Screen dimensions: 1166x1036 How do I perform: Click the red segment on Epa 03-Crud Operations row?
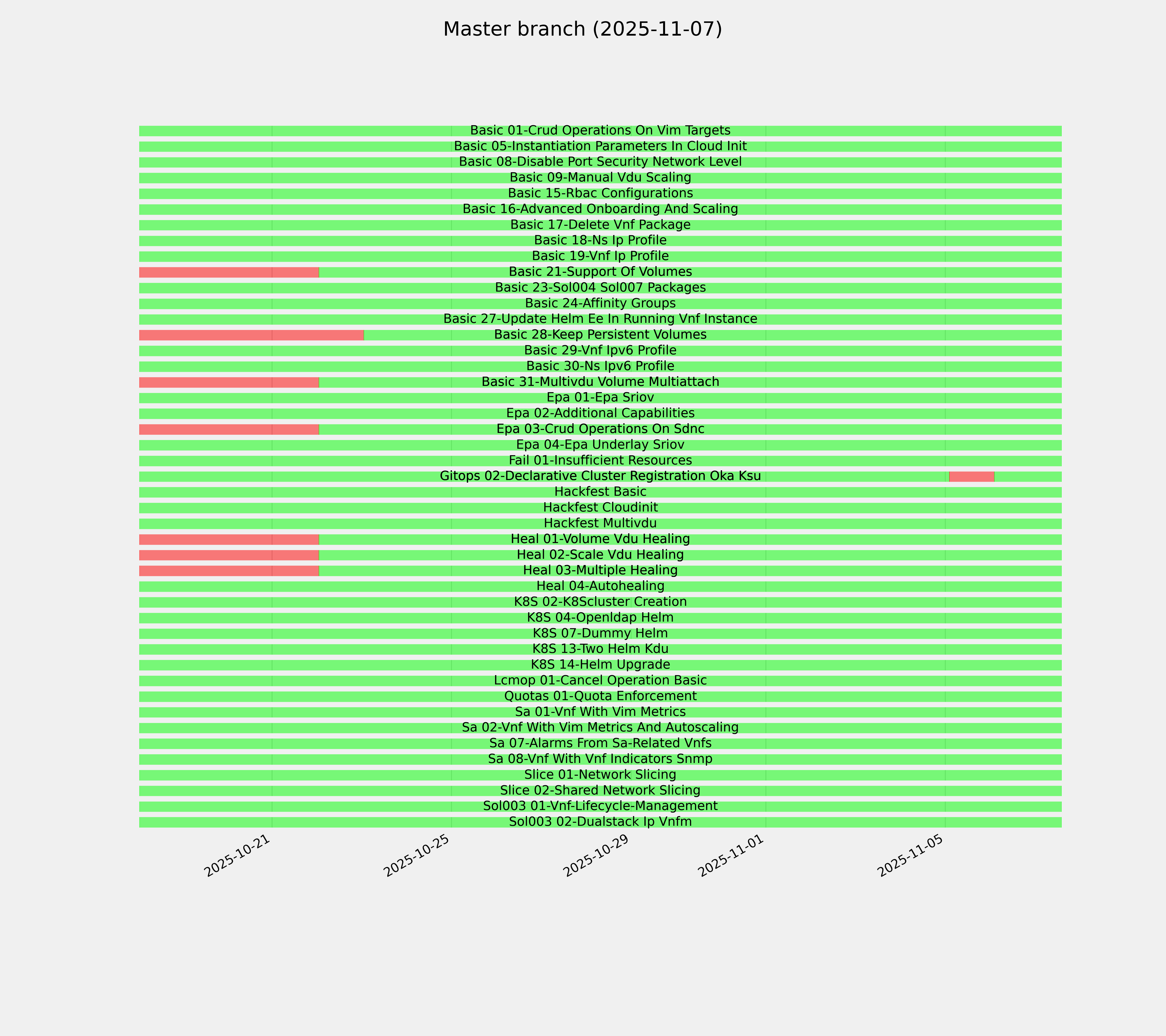click(x=228, y=429)
